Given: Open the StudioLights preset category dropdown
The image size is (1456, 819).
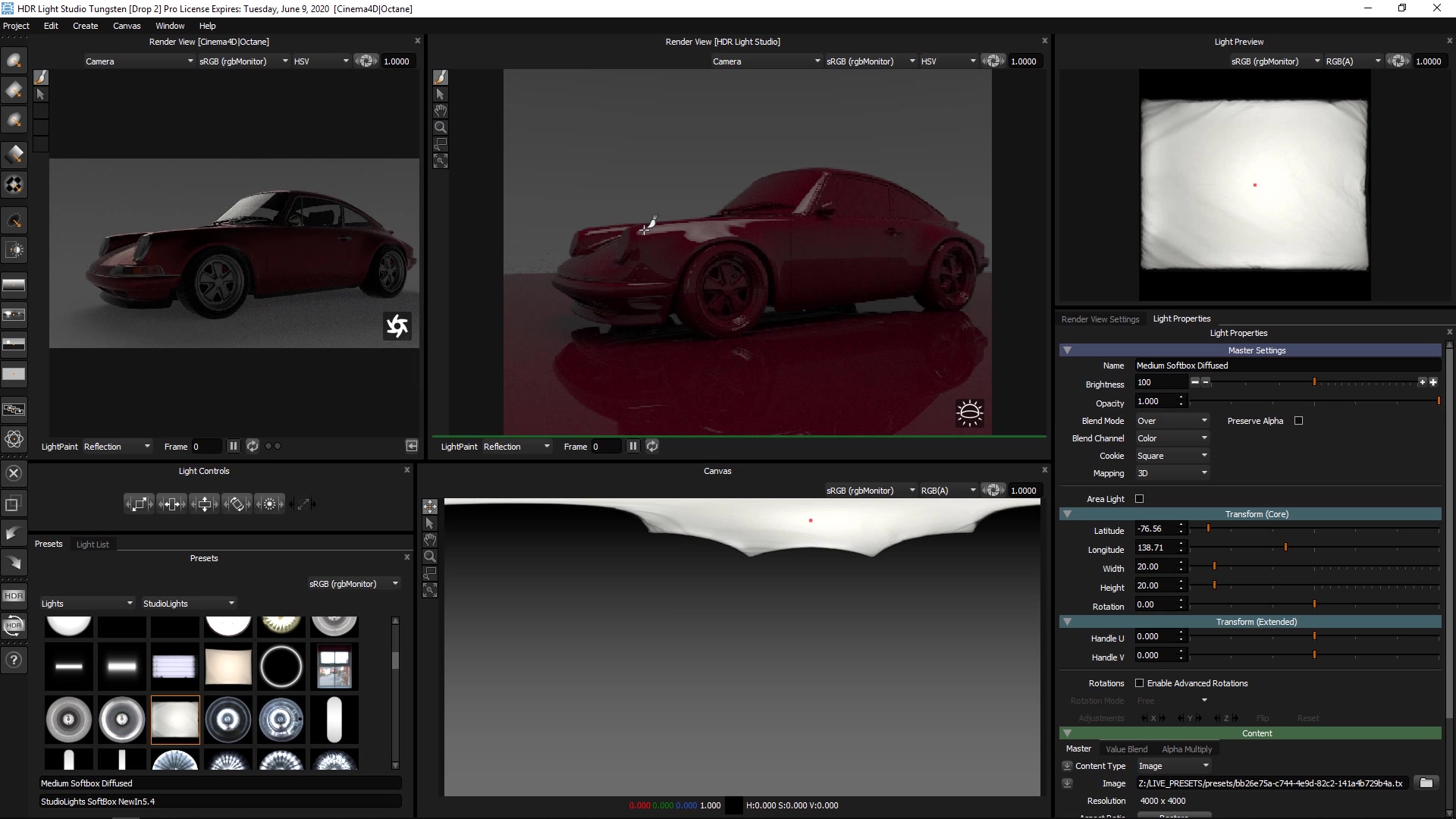Looking at the screenshot, I should tap(189, 604).
